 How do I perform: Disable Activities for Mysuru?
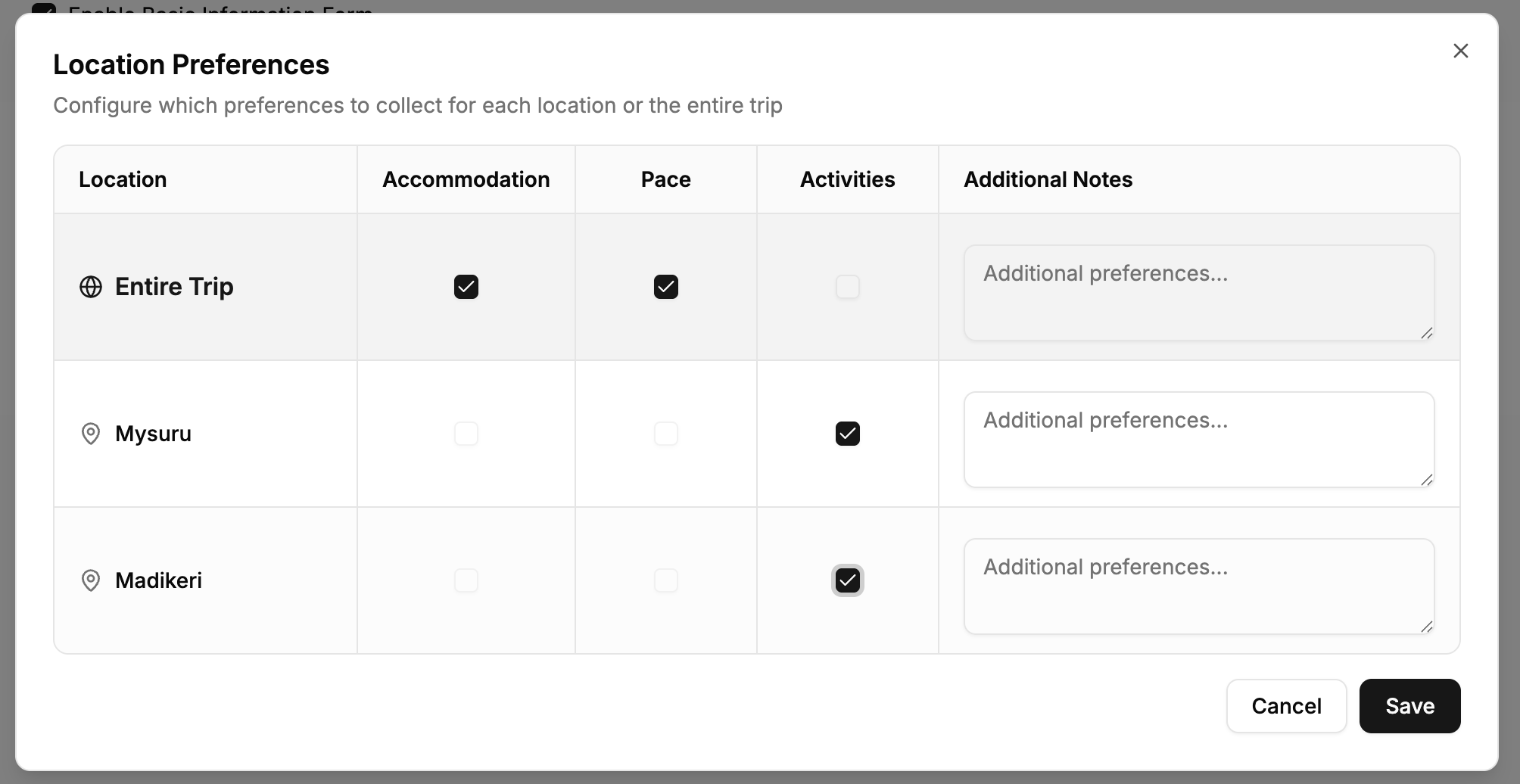coord(848,434)
